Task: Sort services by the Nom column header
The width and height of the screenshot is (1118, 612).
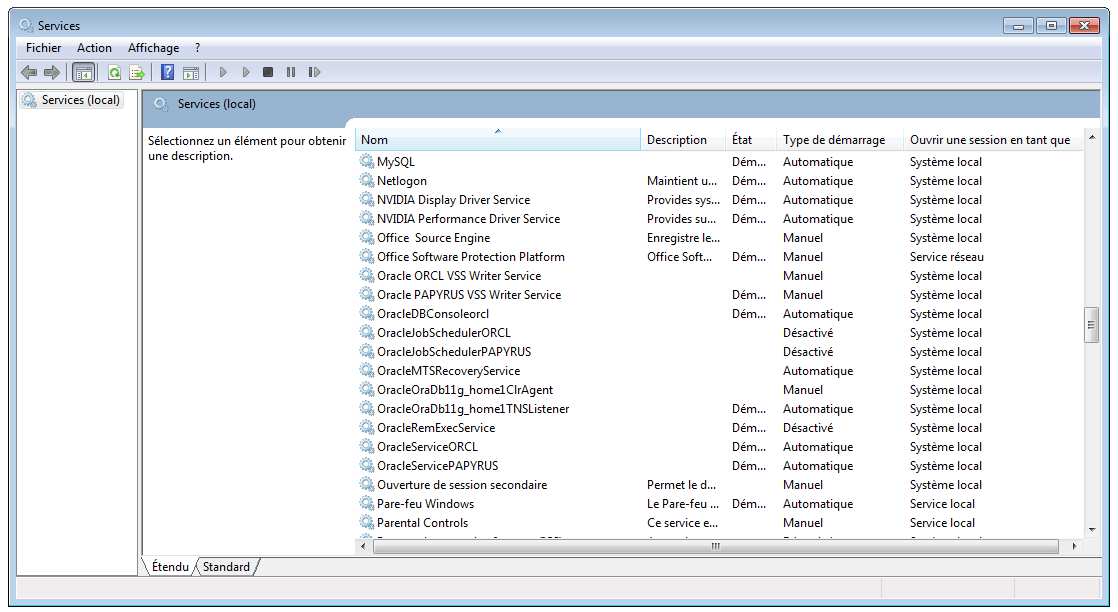Action: [x=497, y=140]
